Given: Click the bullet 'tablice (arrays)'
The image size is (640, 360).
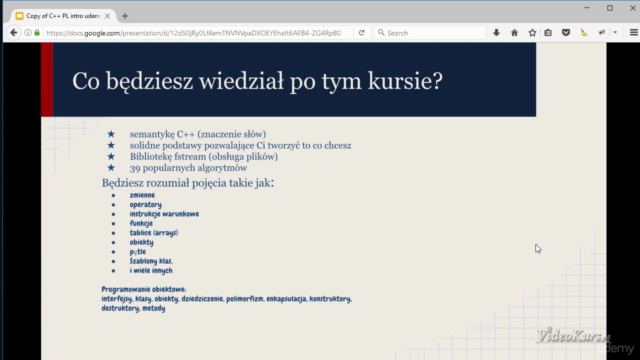Looking at the screenshot, I should (x=154, y=233).
